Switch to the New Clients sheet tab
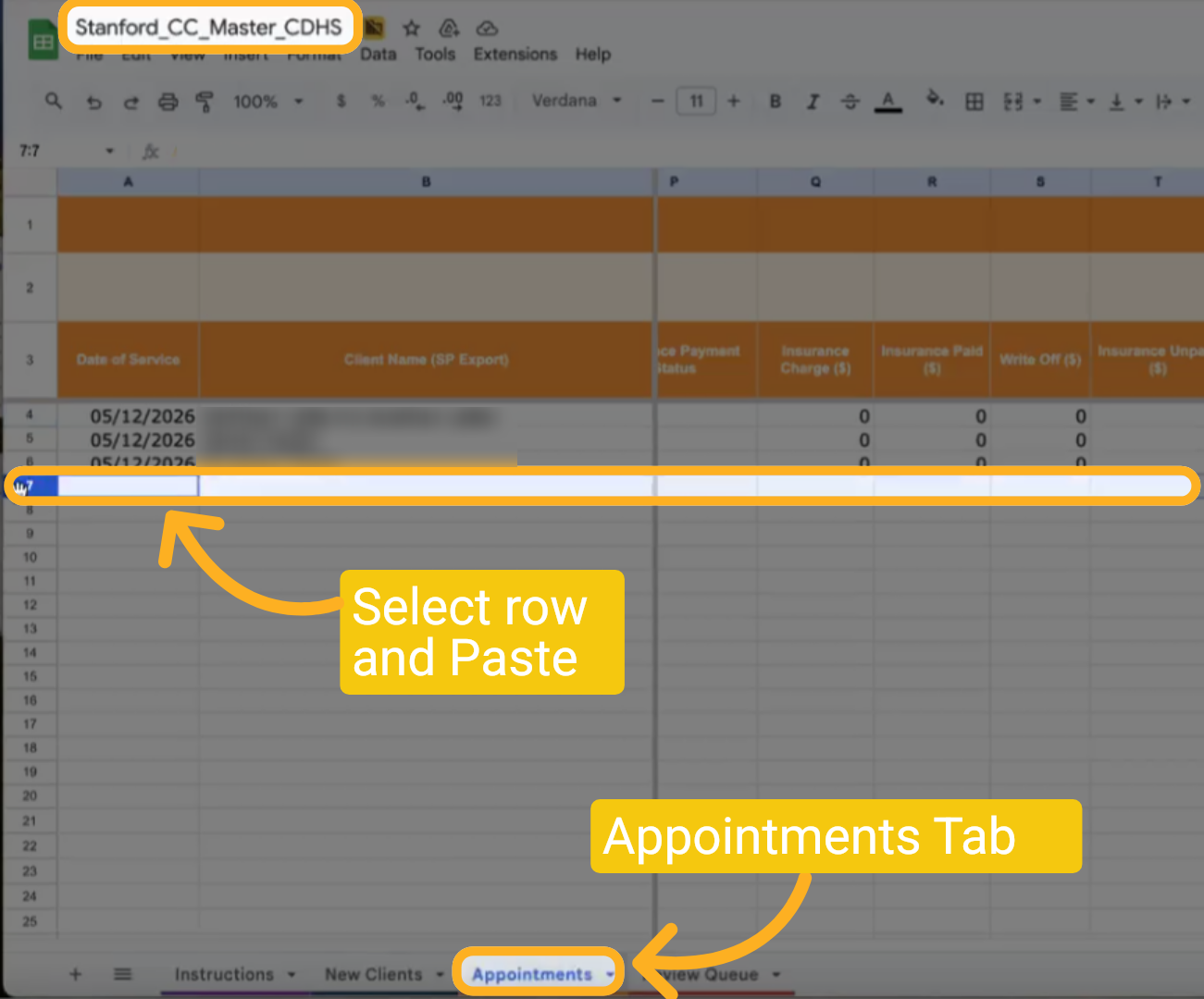The image size is (1204, 999). (x=373, y=974)
